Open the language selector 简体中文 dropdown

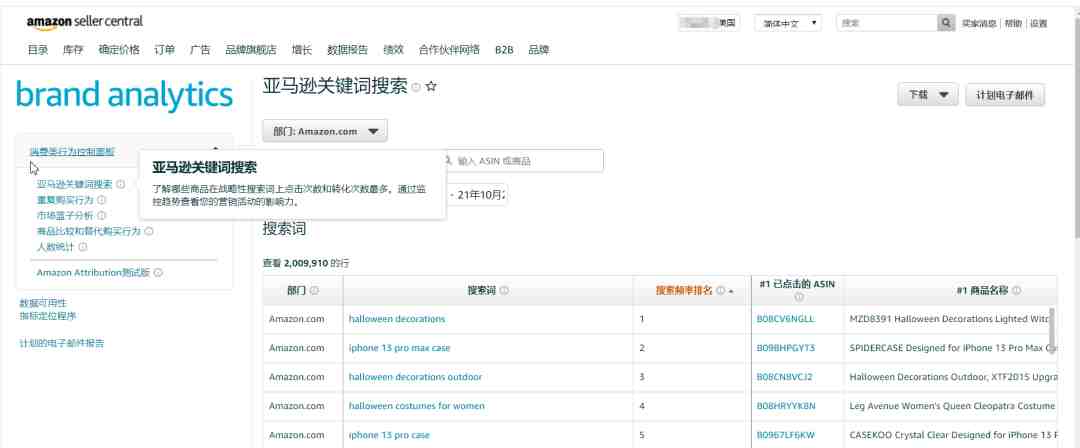[x=788, y=23]
